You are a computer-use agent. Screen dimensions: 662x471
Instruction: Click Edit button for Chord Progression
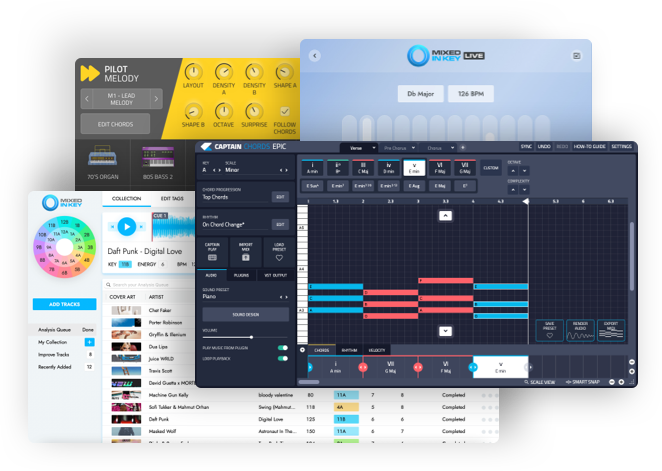coord(280,197)
